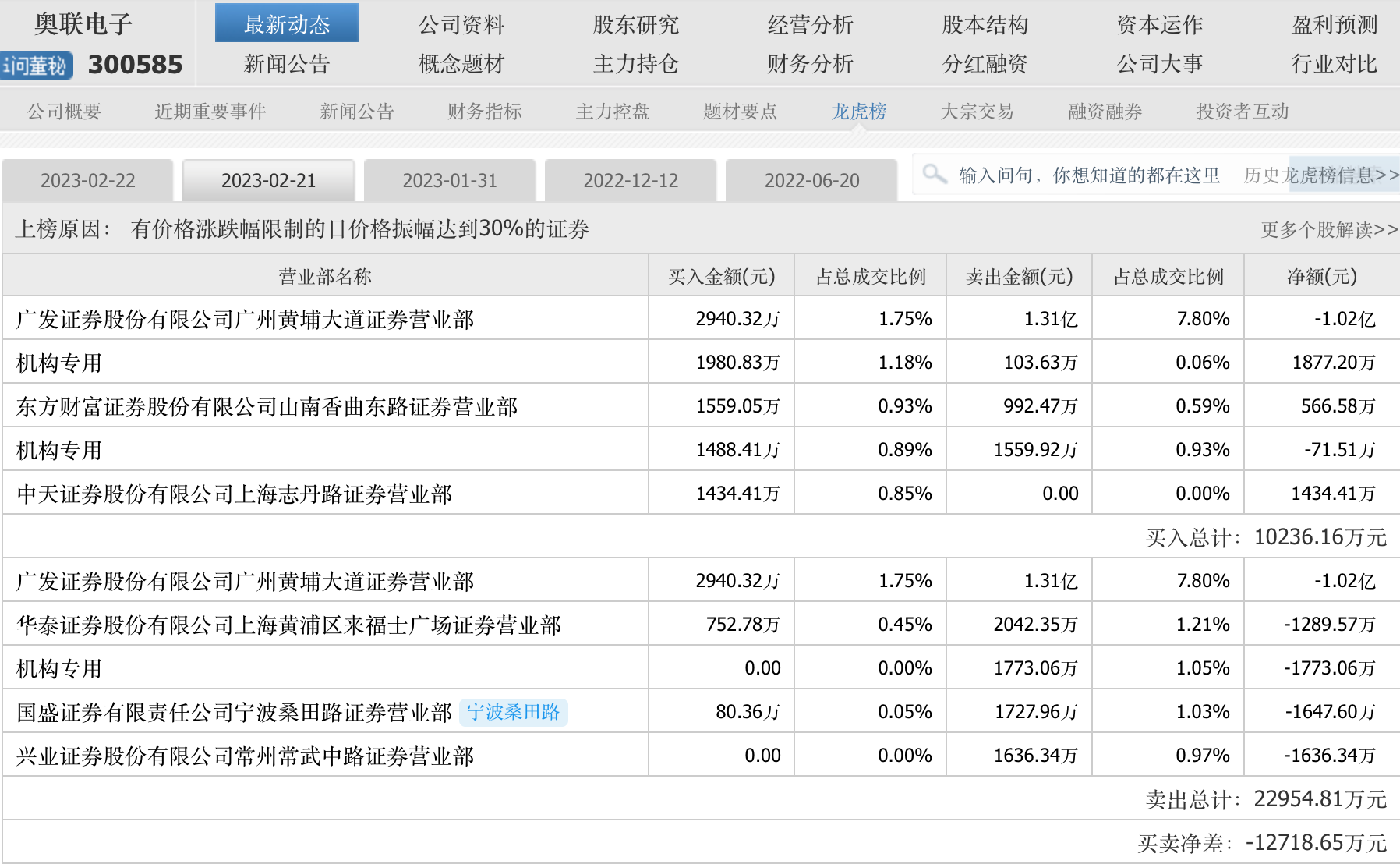Click the 上榜原因 description text
The height and width of the screenshot is (864, 1400).
[x=360, y=229]
